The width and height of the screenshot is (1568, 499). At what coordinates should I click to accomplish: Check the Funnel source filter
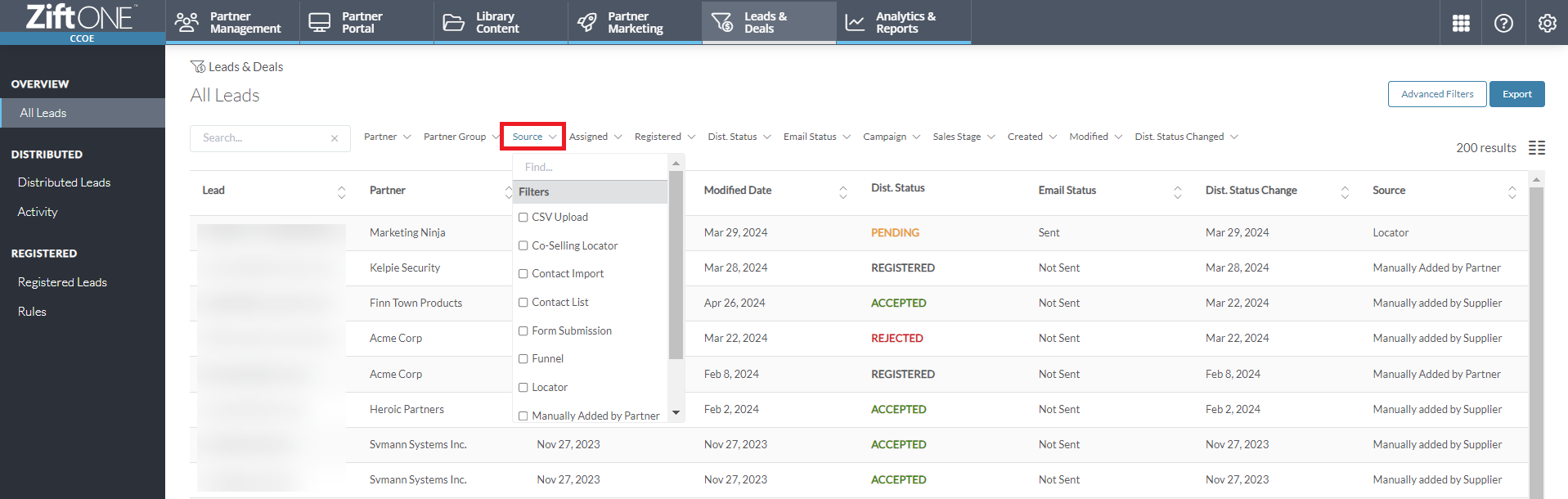coord(523,359)
